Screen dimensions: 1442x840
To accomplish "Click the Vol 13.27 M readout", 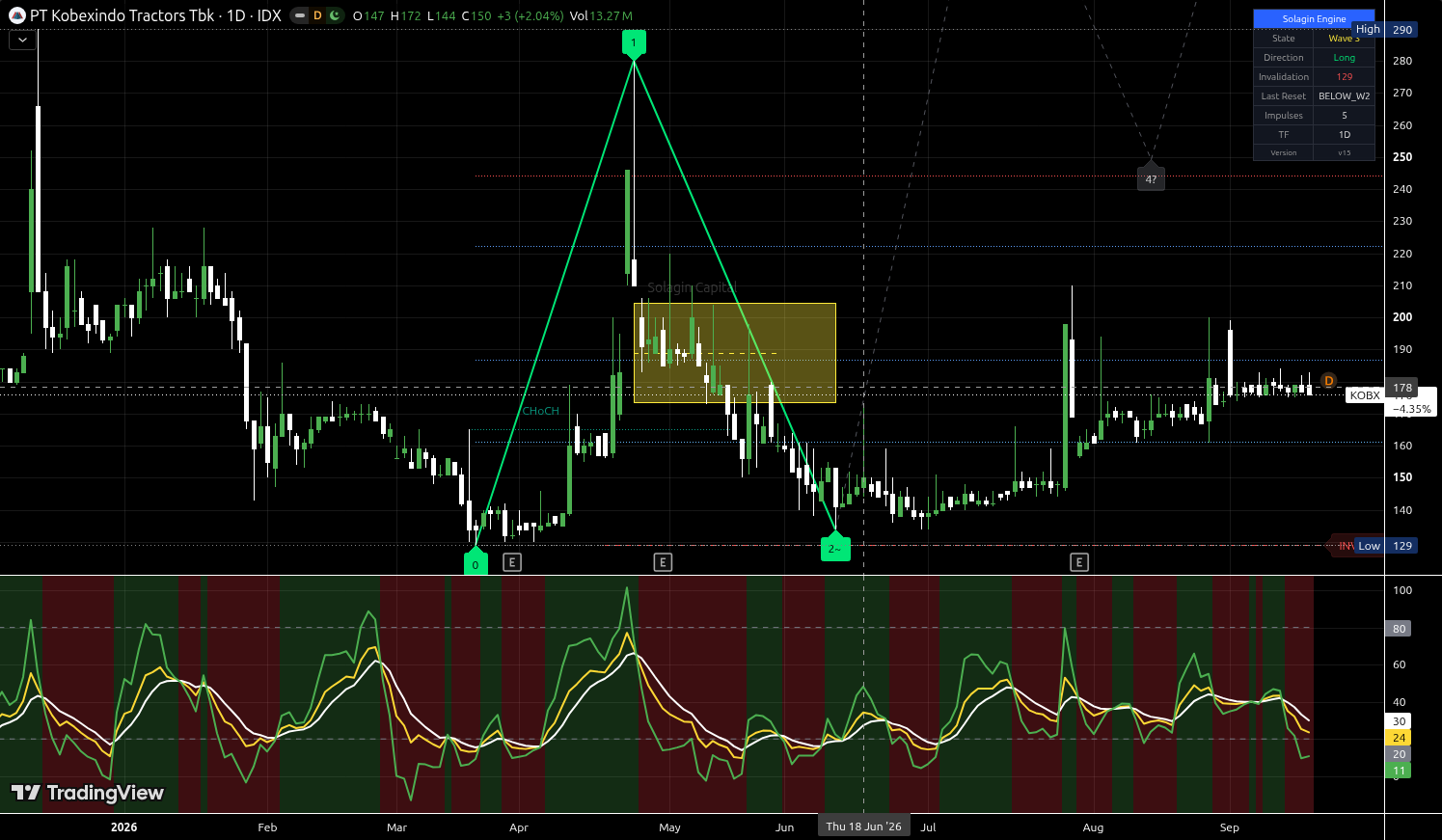I will coord(601,15).
